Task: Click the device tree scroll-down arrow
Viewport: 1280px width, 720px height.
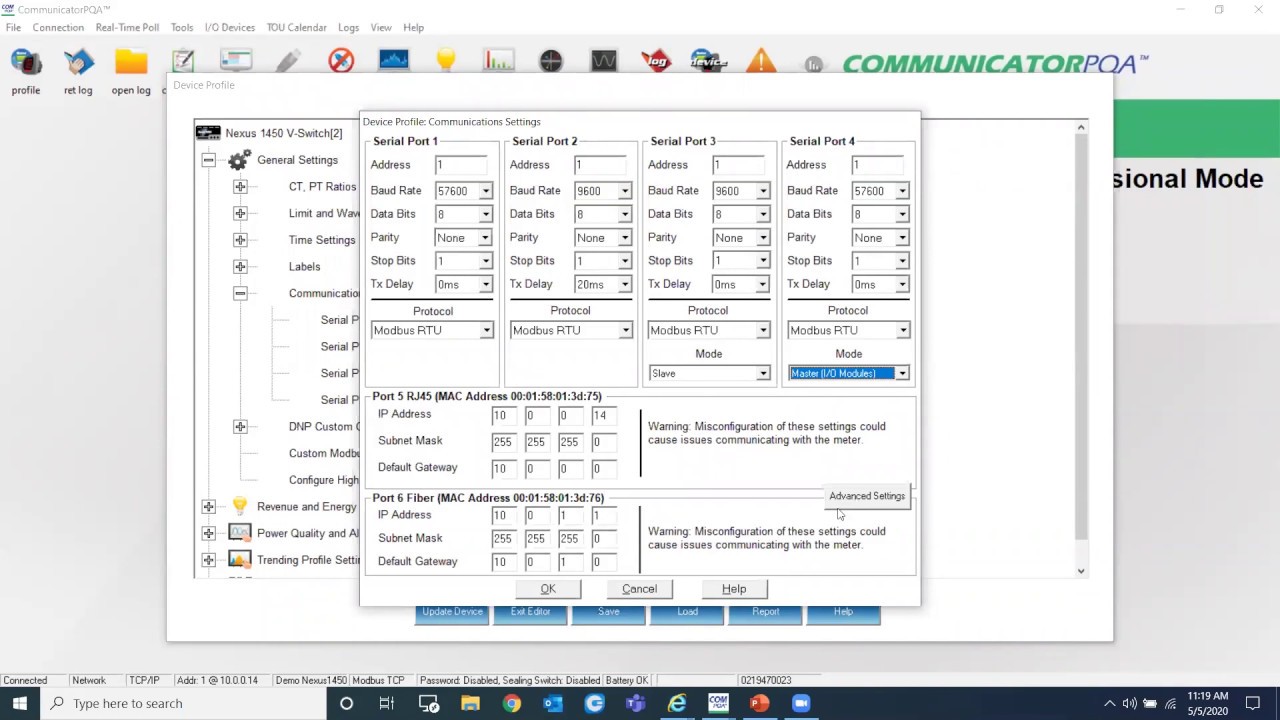Action: point(1081,571)
